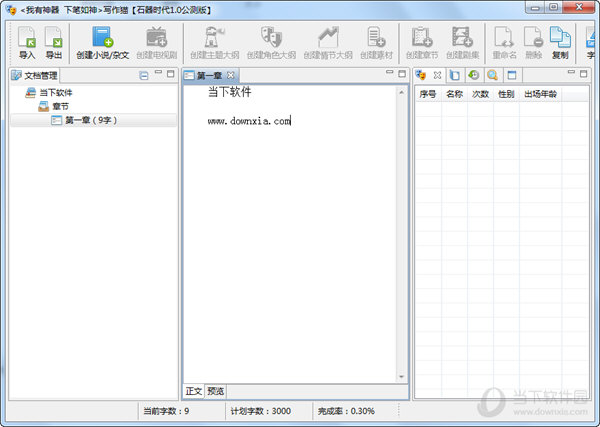
Task: Maximize the 文档管理 panel
Action: click(x=171, y=73)
